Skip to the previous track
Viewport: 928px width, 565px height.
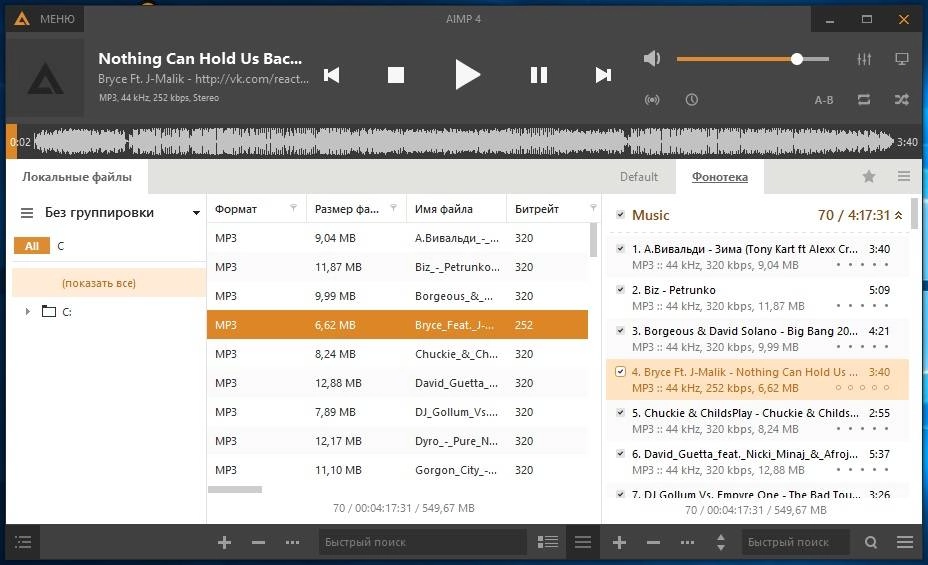point(331,75)
